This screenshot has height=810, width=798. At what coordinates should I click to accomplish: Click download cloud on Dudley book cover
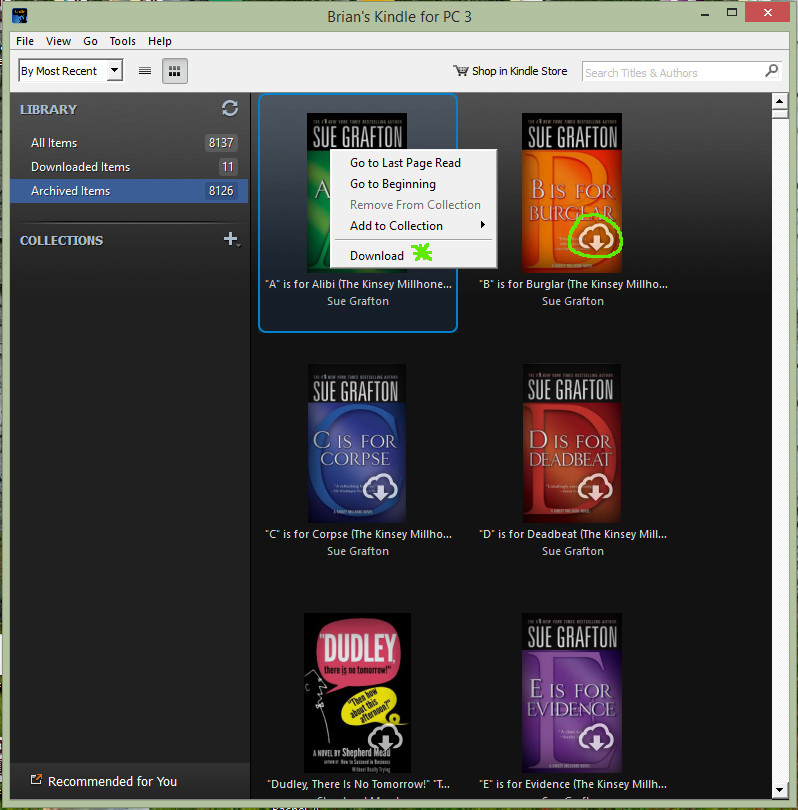385,736
